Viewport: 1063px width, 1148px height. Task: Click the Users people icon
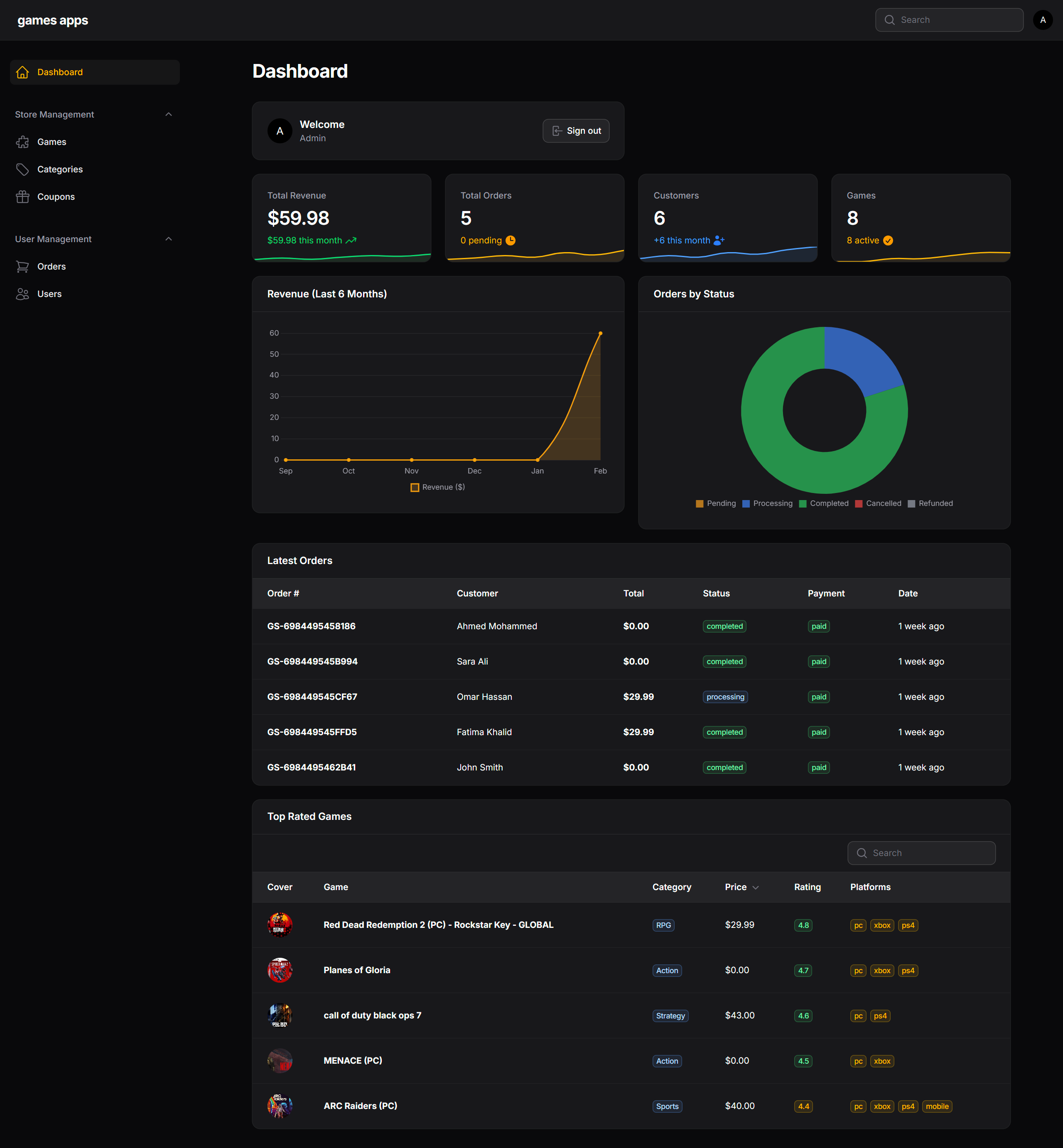pyautogui.click(x=22, y=294)
